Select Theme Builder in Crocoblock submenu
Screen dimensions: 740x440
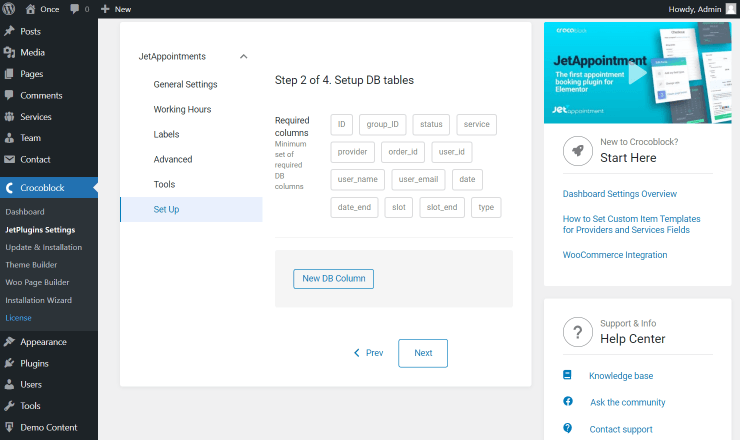coord(31,265)
